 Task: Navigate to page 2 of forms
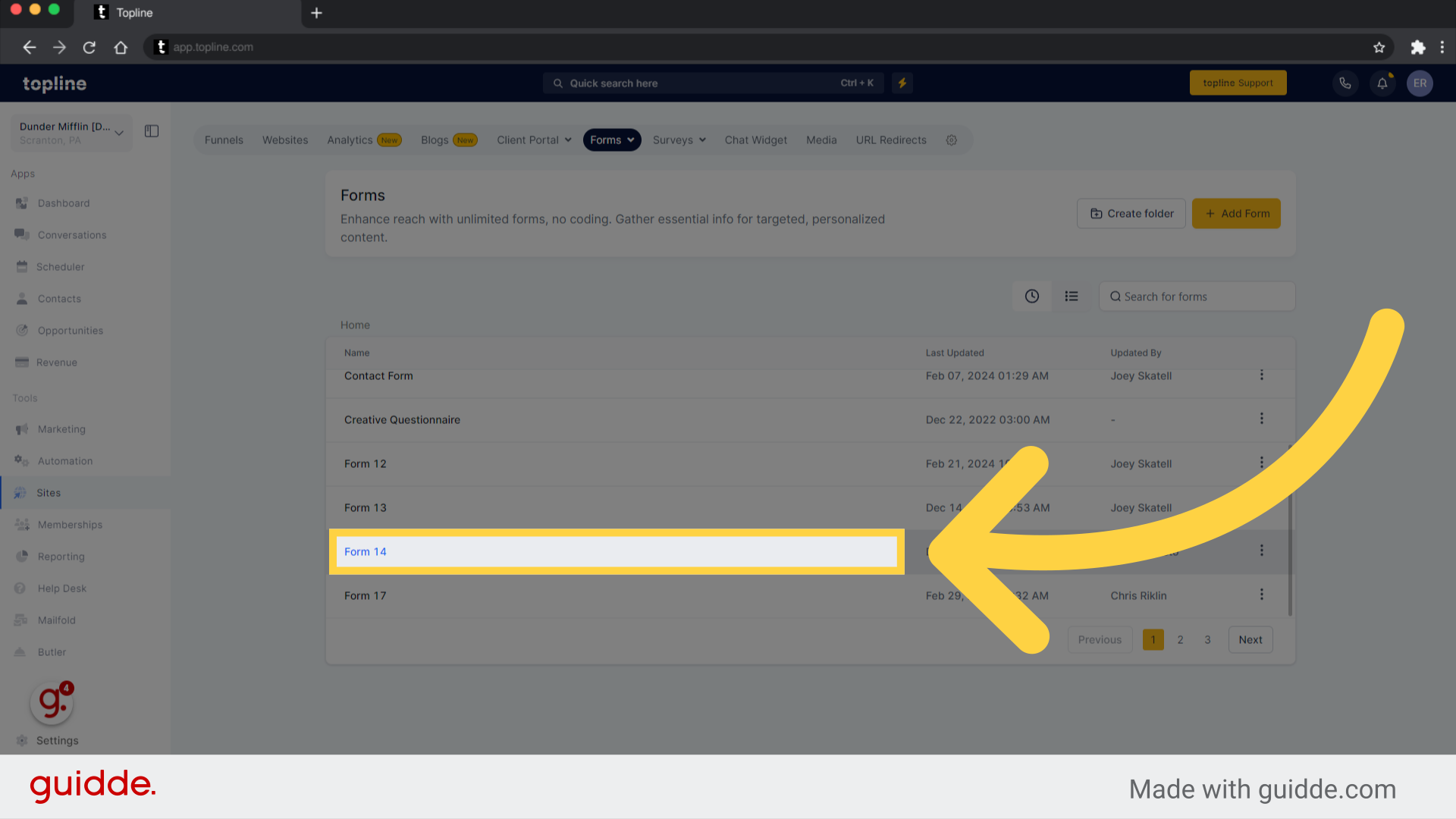click(1181, 639)
